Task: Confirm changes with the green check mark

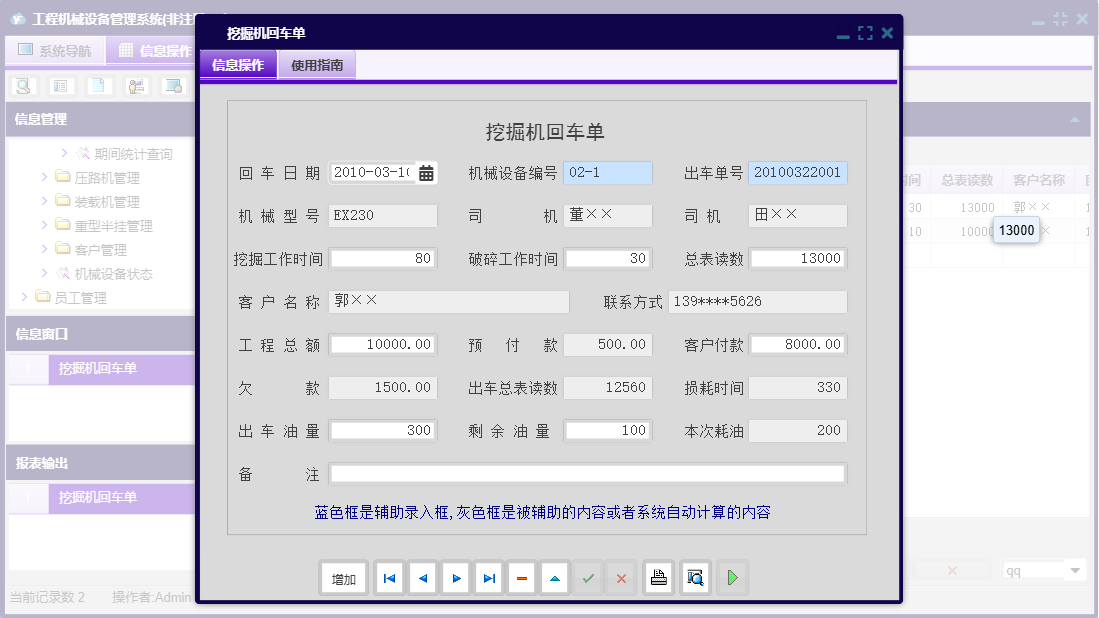Action: tap(588, 577)
